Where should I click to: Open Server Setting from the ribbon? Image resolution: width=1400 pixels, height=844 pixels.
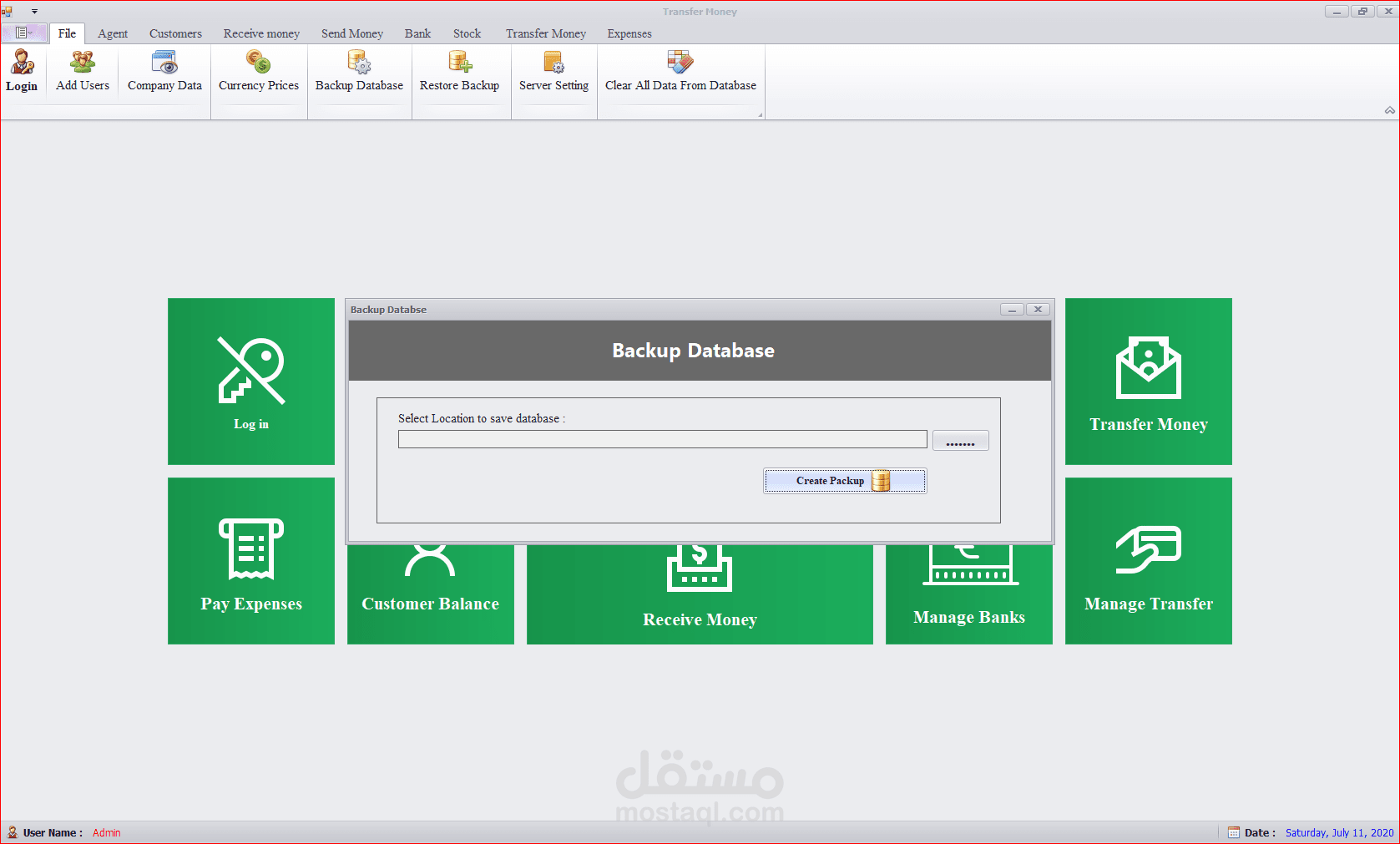click(x=553, y=71)
